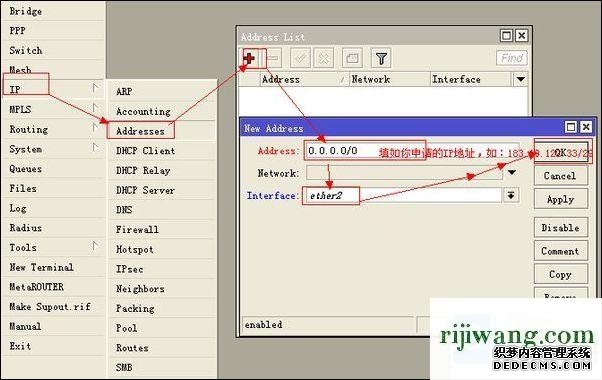
Task: Select Accounting in the IP submenu
Action: click(x=162, y=111)
